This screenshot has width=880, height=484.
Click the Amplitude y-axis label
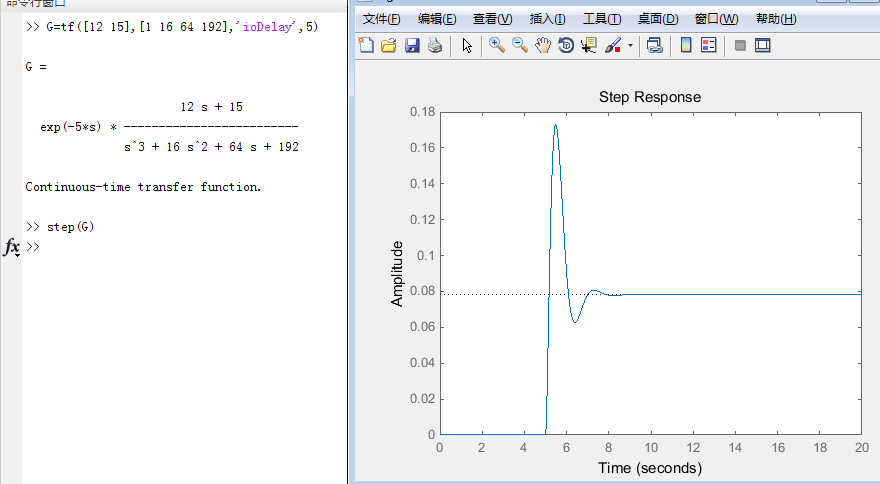click(397, 274)
